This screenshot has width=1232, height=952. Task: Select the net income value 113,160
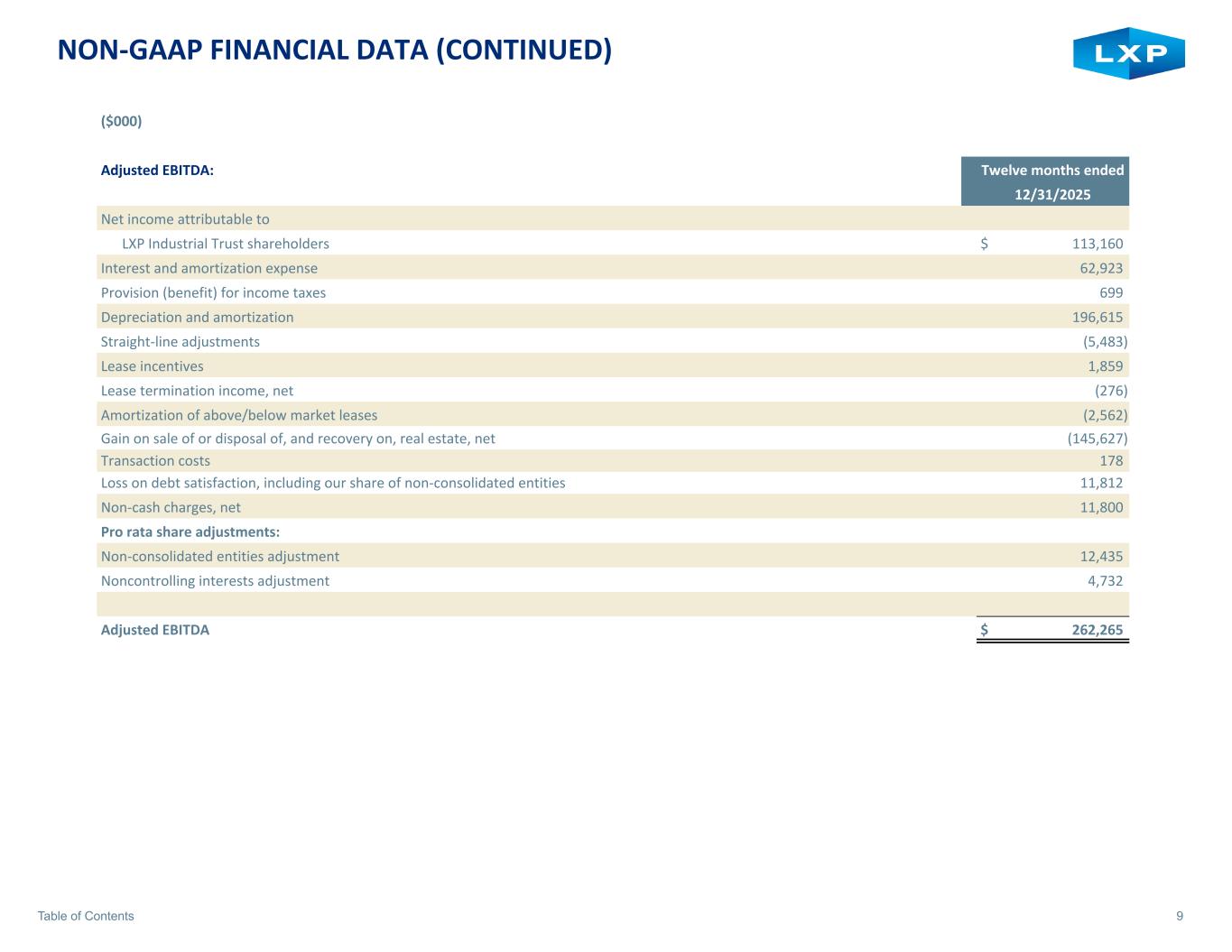1097,244
